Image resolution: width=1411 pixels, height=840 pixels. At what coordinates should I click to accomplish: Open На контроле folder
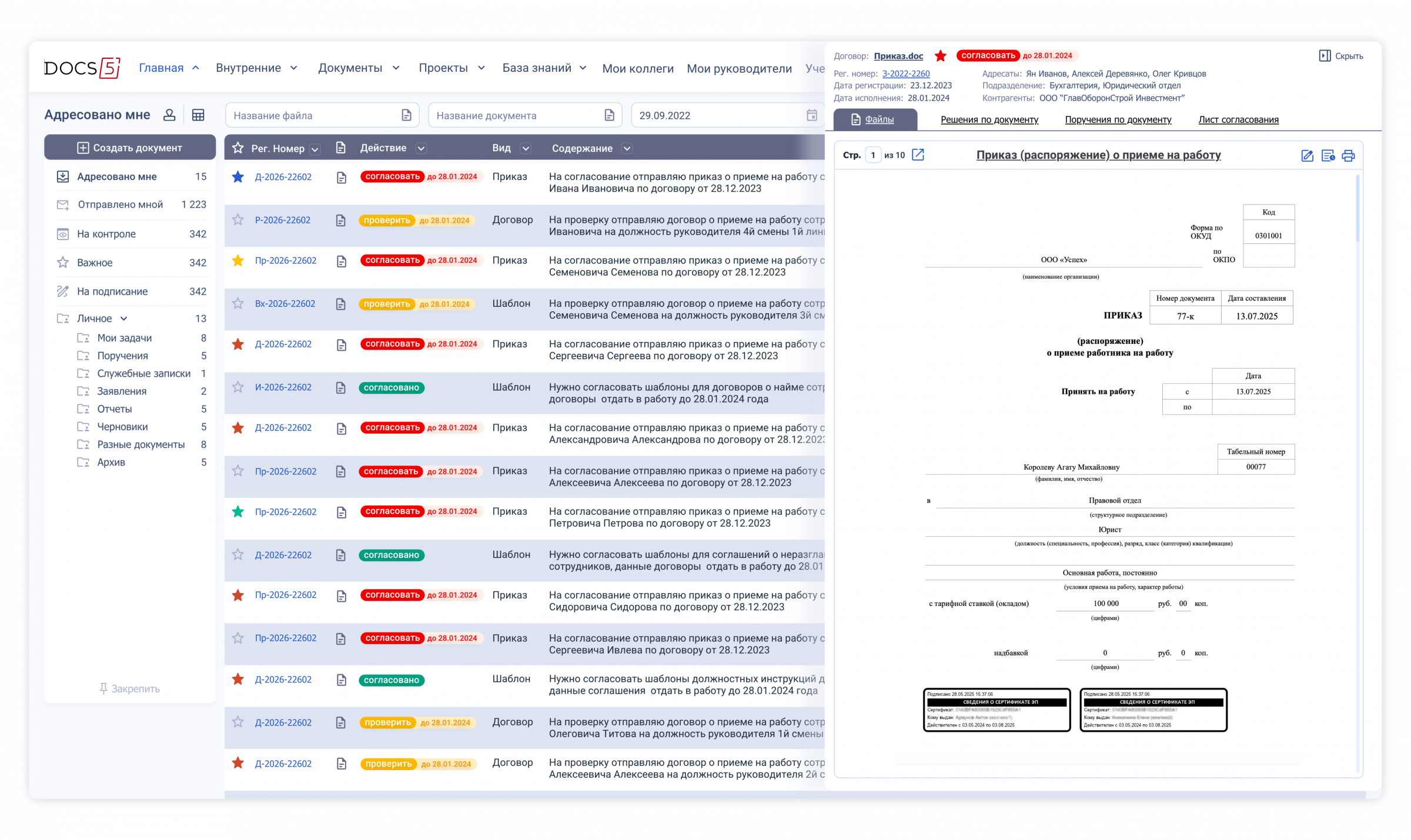tap(131, 234)
